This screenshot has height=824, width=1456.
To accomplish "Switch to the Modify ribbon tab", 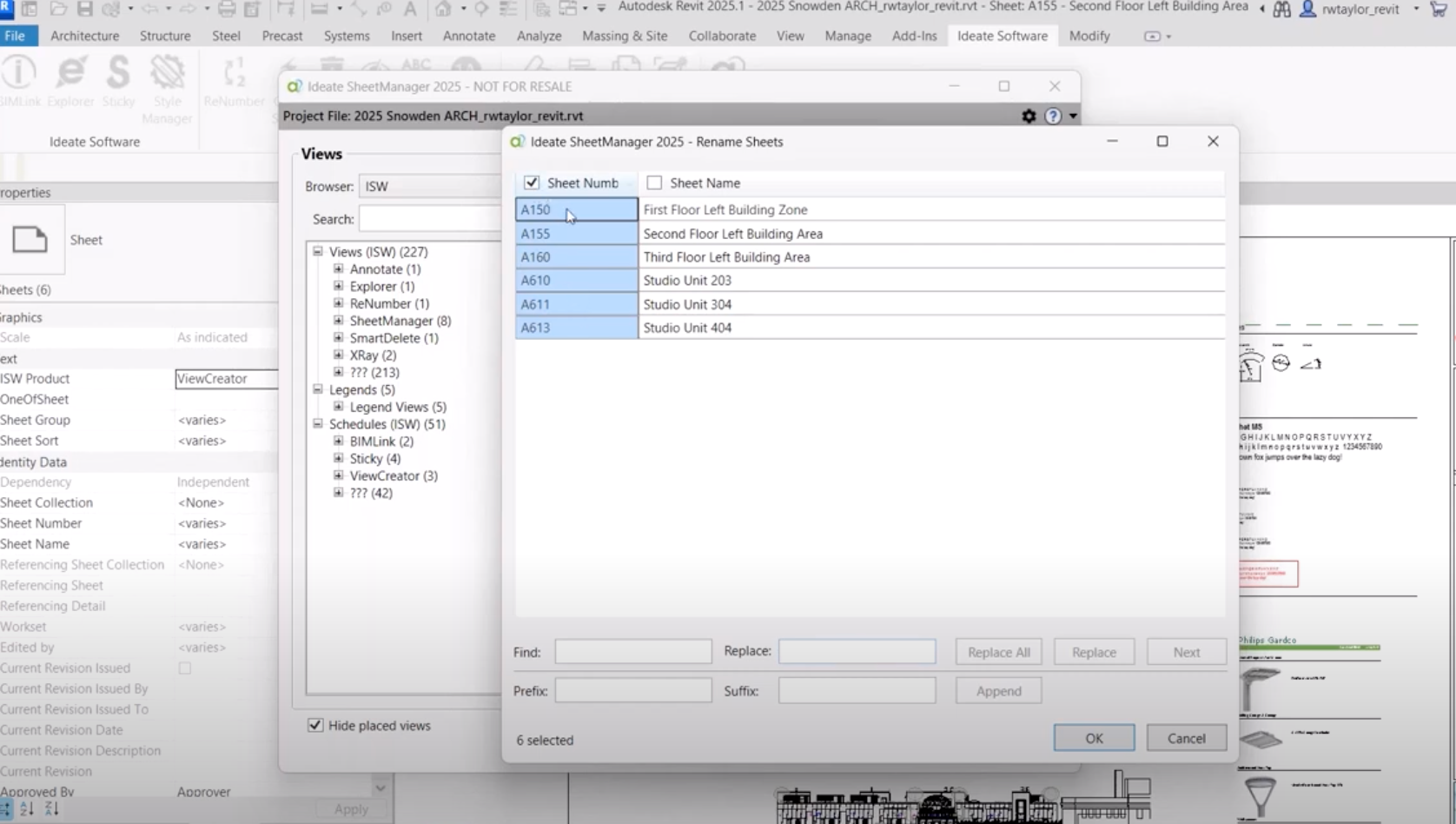I will click(x=1089, y=36).
